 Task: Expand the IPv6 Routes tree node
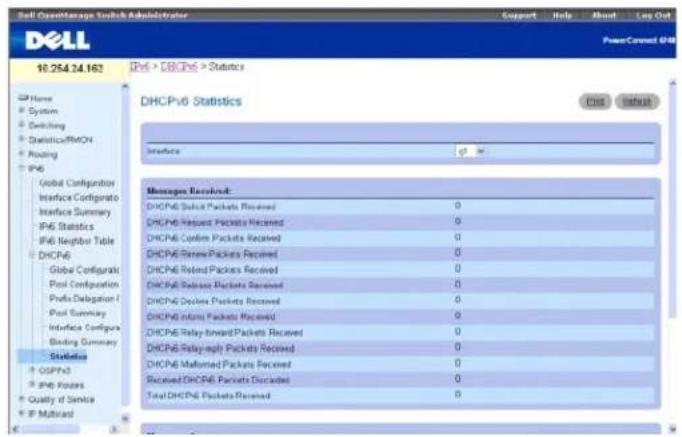point(32,384)
